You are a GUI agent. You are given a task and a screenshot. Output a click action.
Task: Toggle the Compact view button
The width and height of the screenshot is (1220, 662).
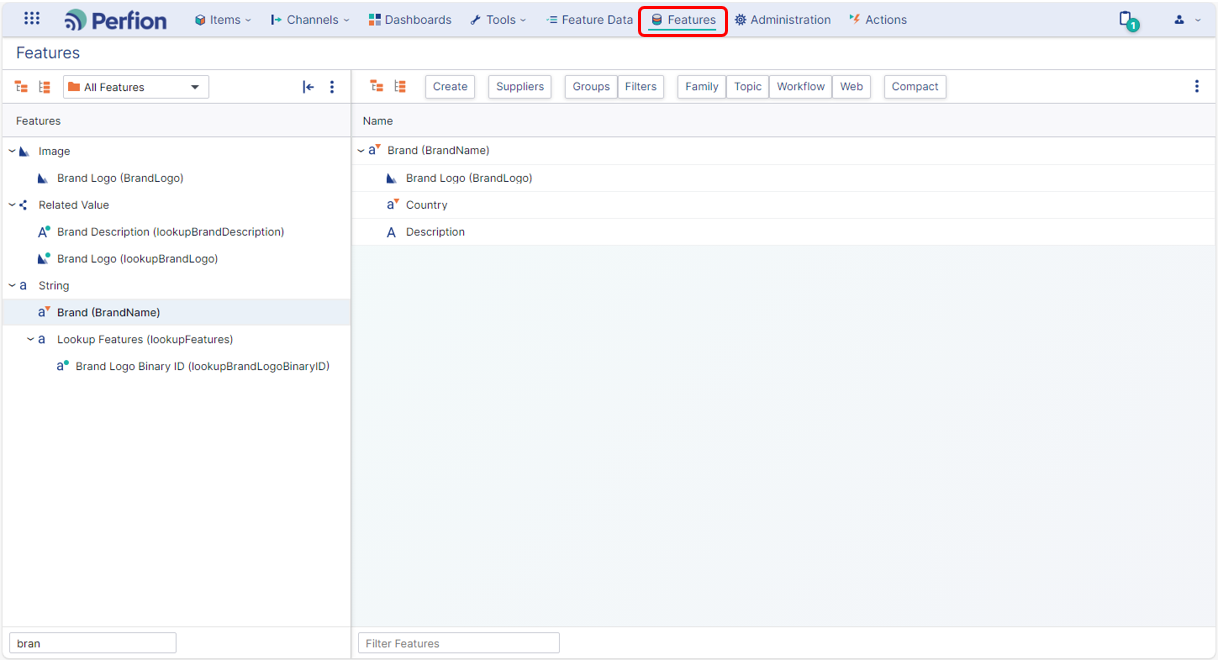(915, 87)
